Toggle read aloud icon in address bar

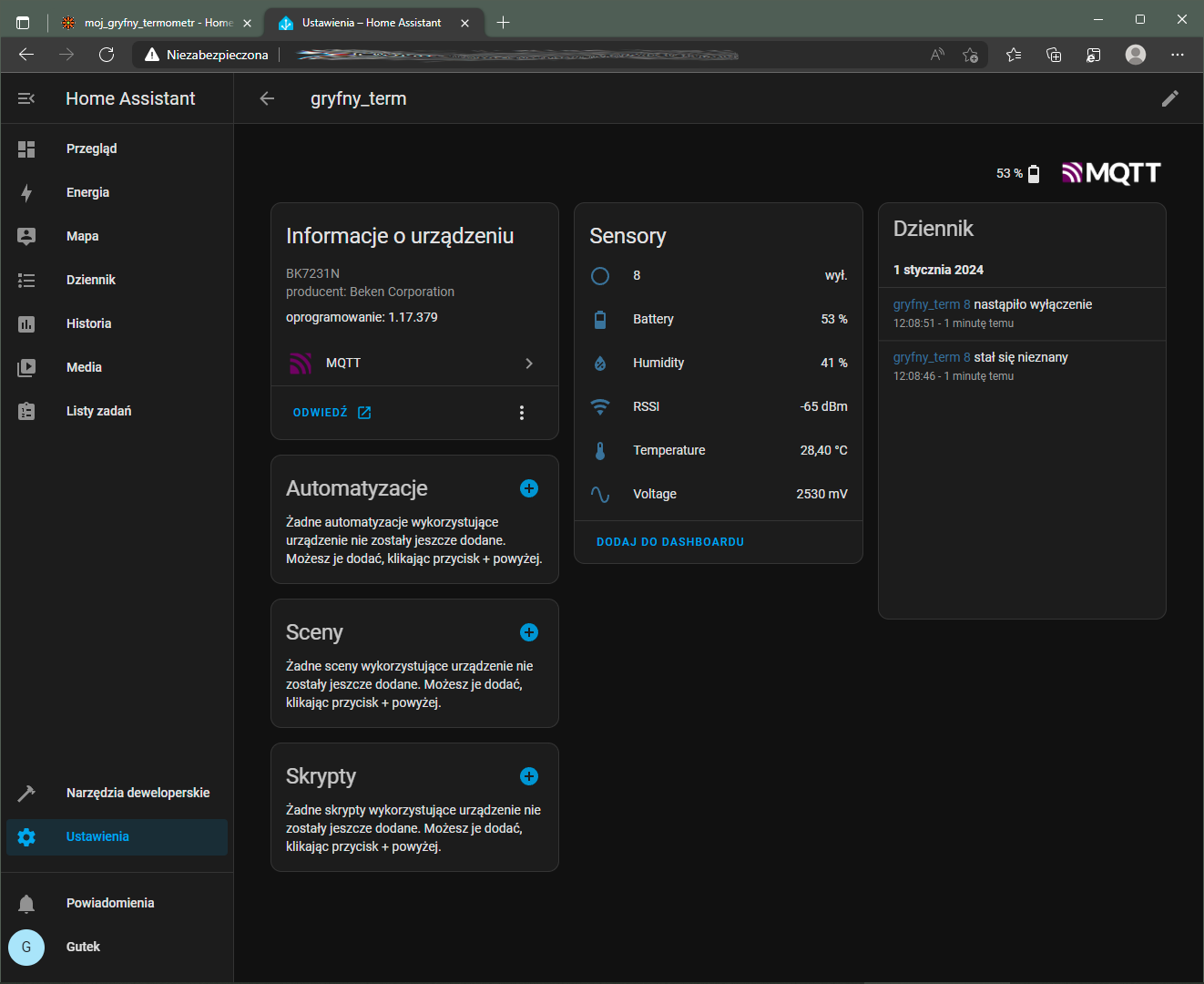(937, 55)
